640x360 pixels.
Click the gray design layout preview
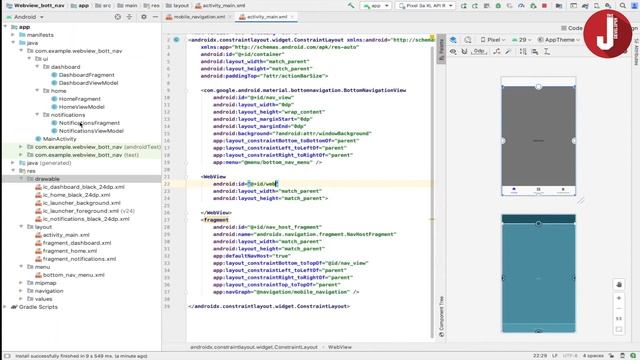pyautogui.click(x=538, y=136)
